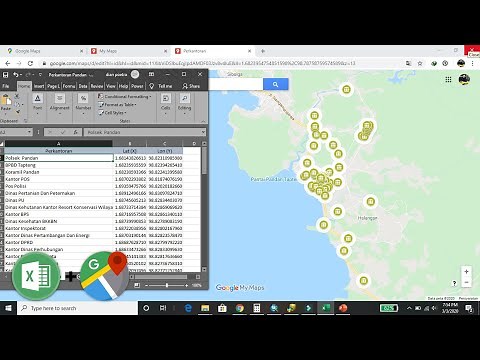The image size is (480, 360).
Task: Switch to the View ribbon tab
Action: click(111, 86)
